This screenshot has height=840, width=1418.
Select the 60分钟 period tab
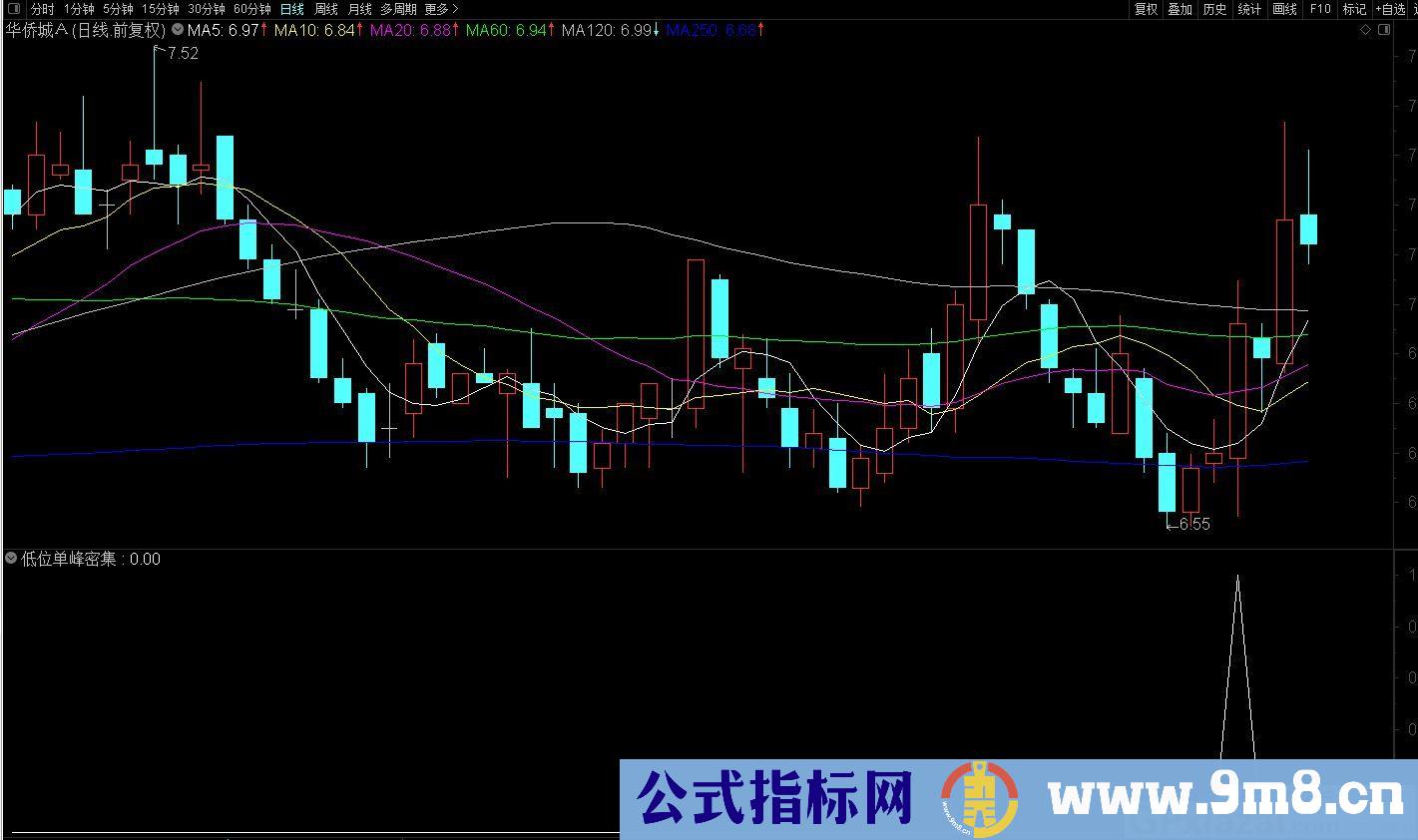coord(252,9)
